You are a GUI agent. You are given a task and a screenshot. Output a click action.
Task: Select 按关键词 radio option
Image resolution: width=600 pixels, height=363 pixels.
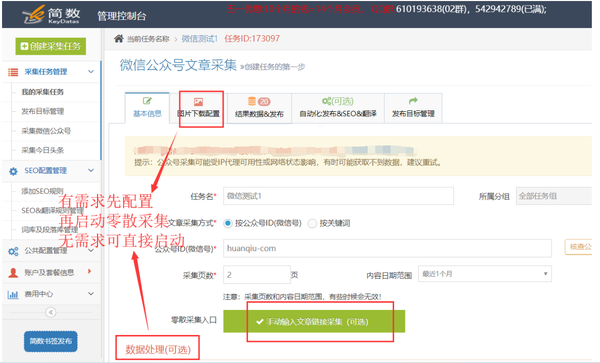coord(312,223)
